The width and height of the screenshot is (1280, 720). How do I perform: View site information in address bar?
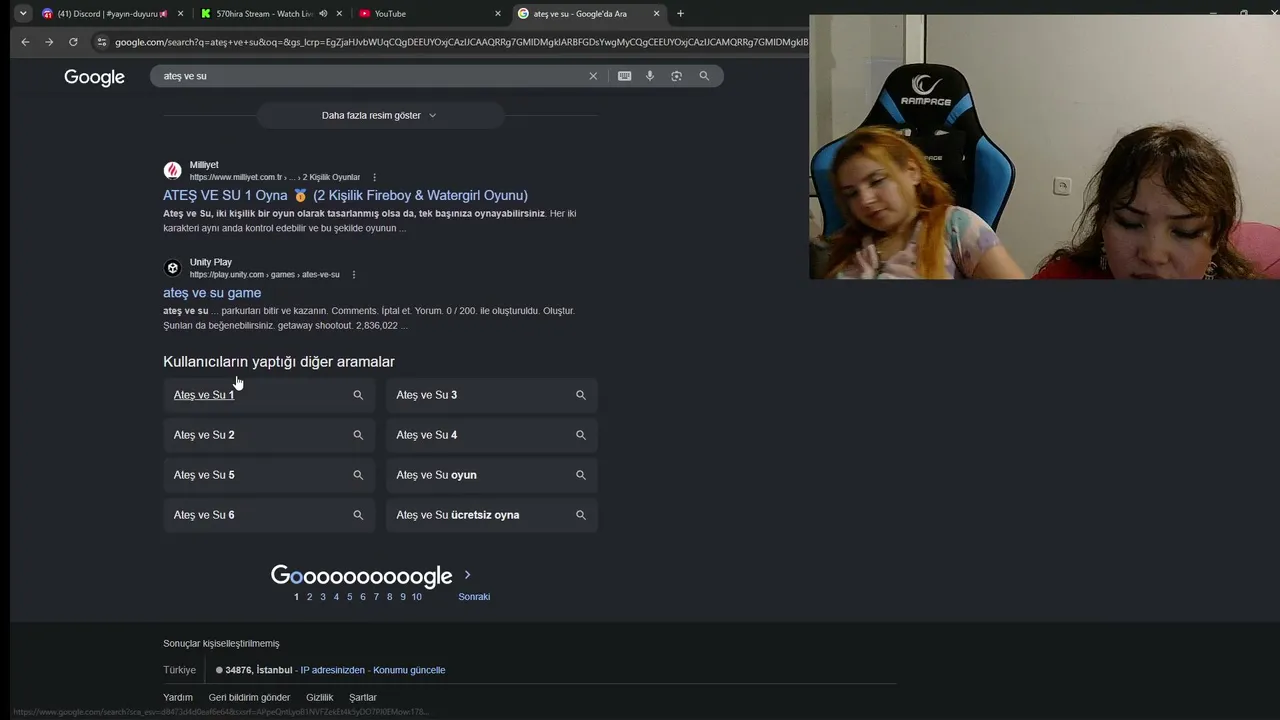(x=101, y=42)
